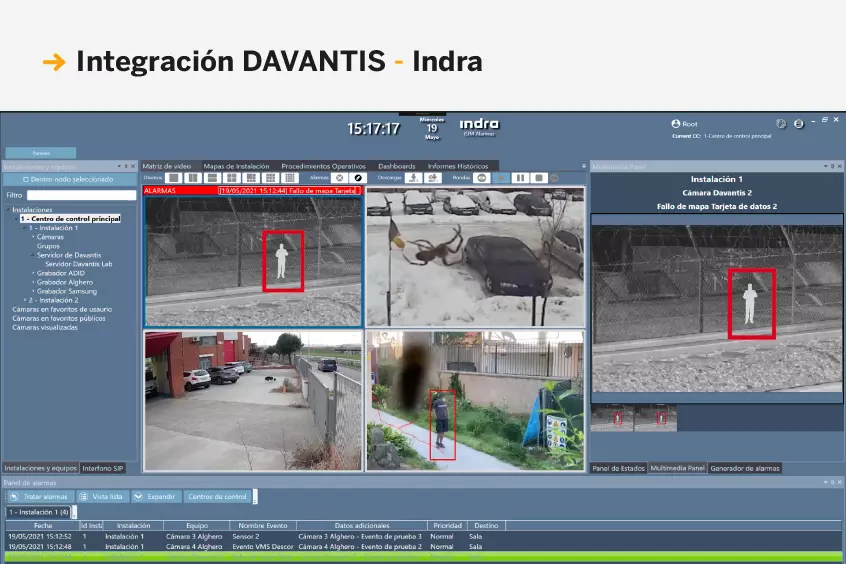Open the Root user profile icon

(x=676, y=124)
